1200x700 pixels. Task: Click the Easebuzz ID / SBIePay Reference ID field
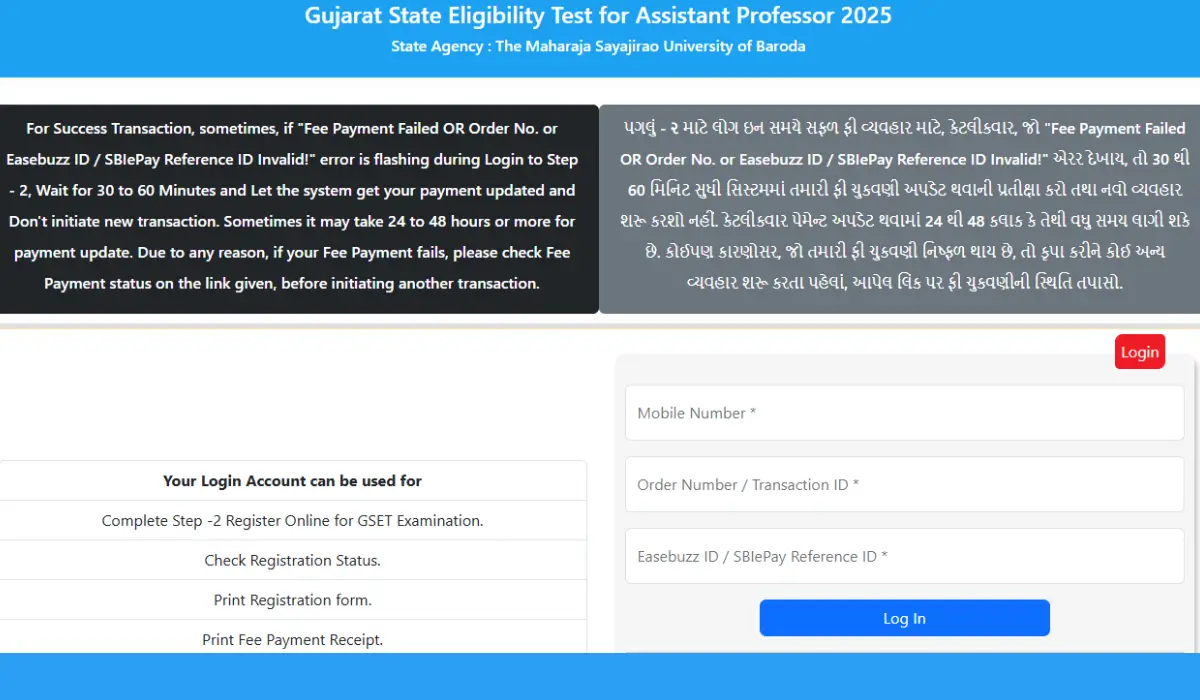(x=903, y=556)
